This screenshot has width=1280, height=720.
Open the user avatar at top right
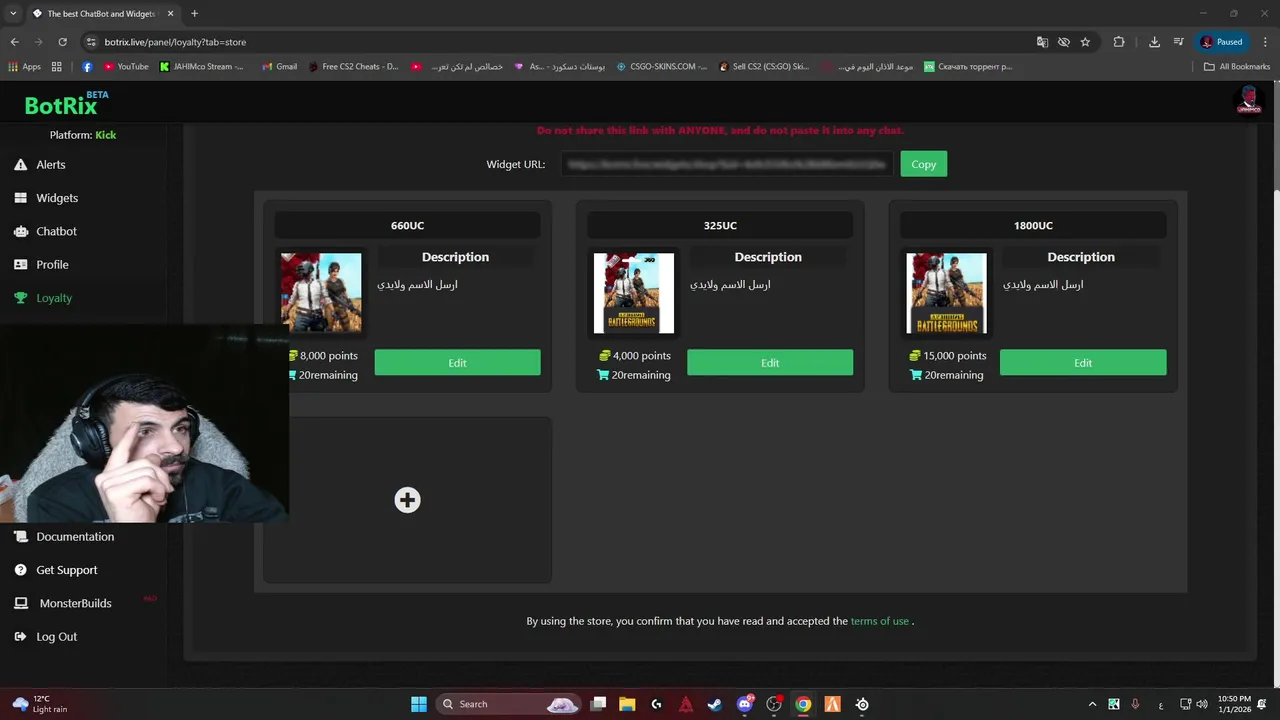point(1248,100)
